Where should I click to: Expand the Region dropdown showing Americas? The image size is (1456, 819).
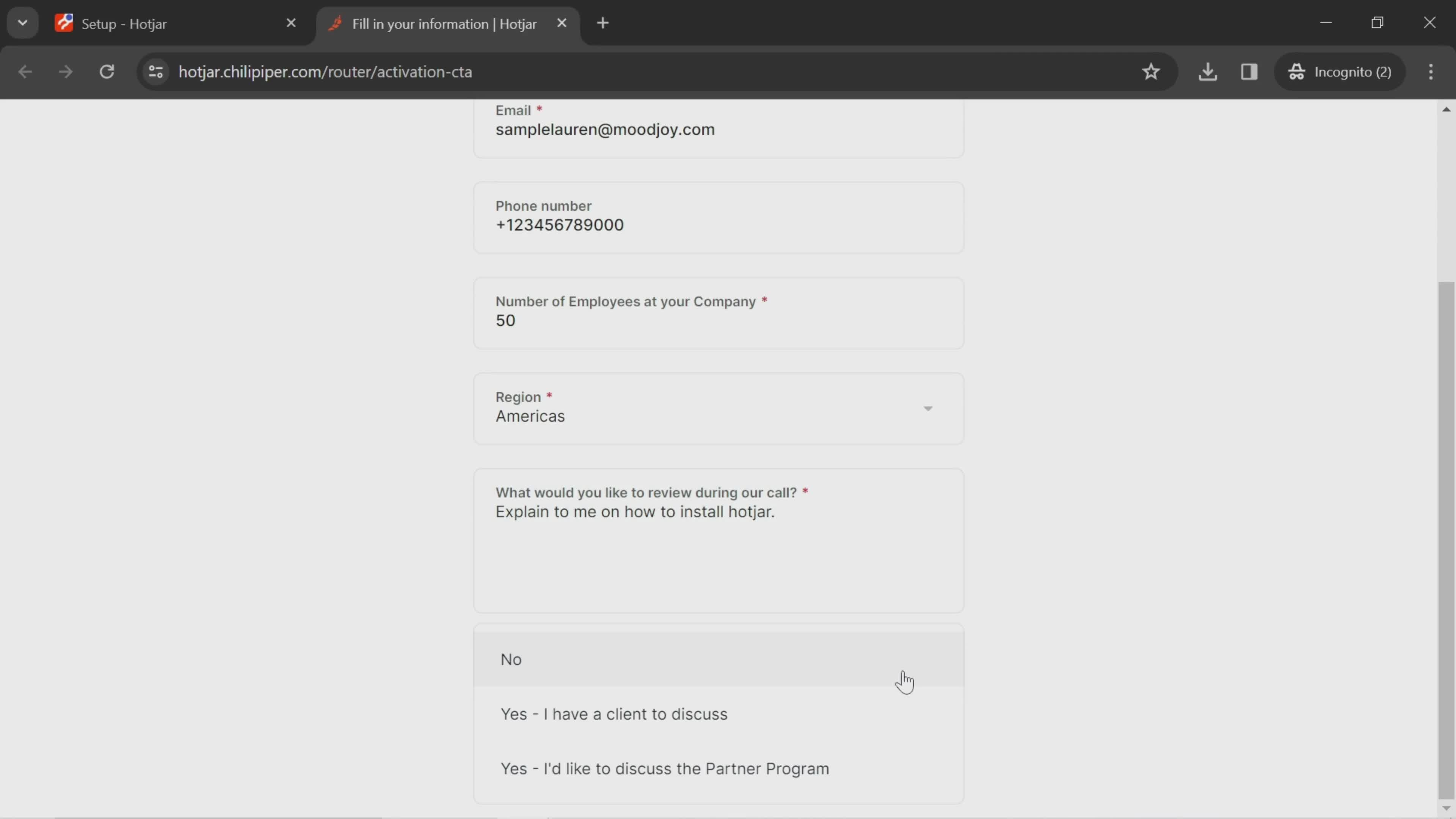click(719, 409)
